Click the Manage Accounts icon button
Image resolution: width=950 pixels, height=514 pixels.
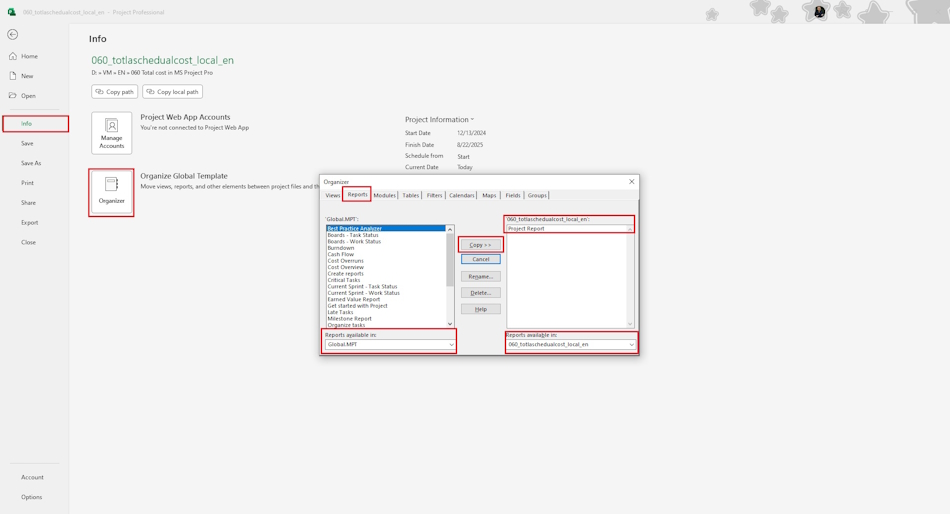111,133
